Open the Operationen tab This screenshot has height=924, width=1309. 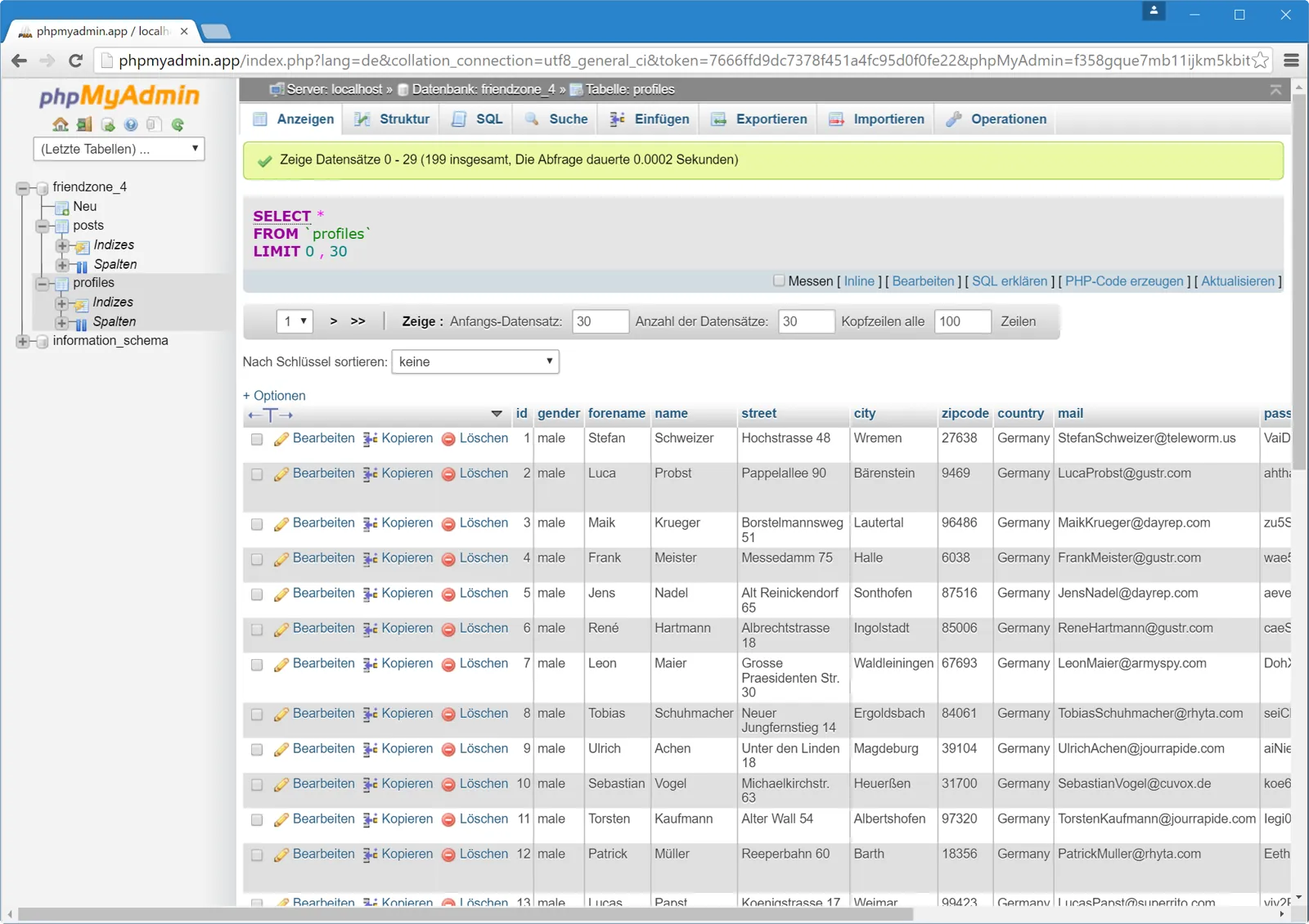click(x=996, y=119)
